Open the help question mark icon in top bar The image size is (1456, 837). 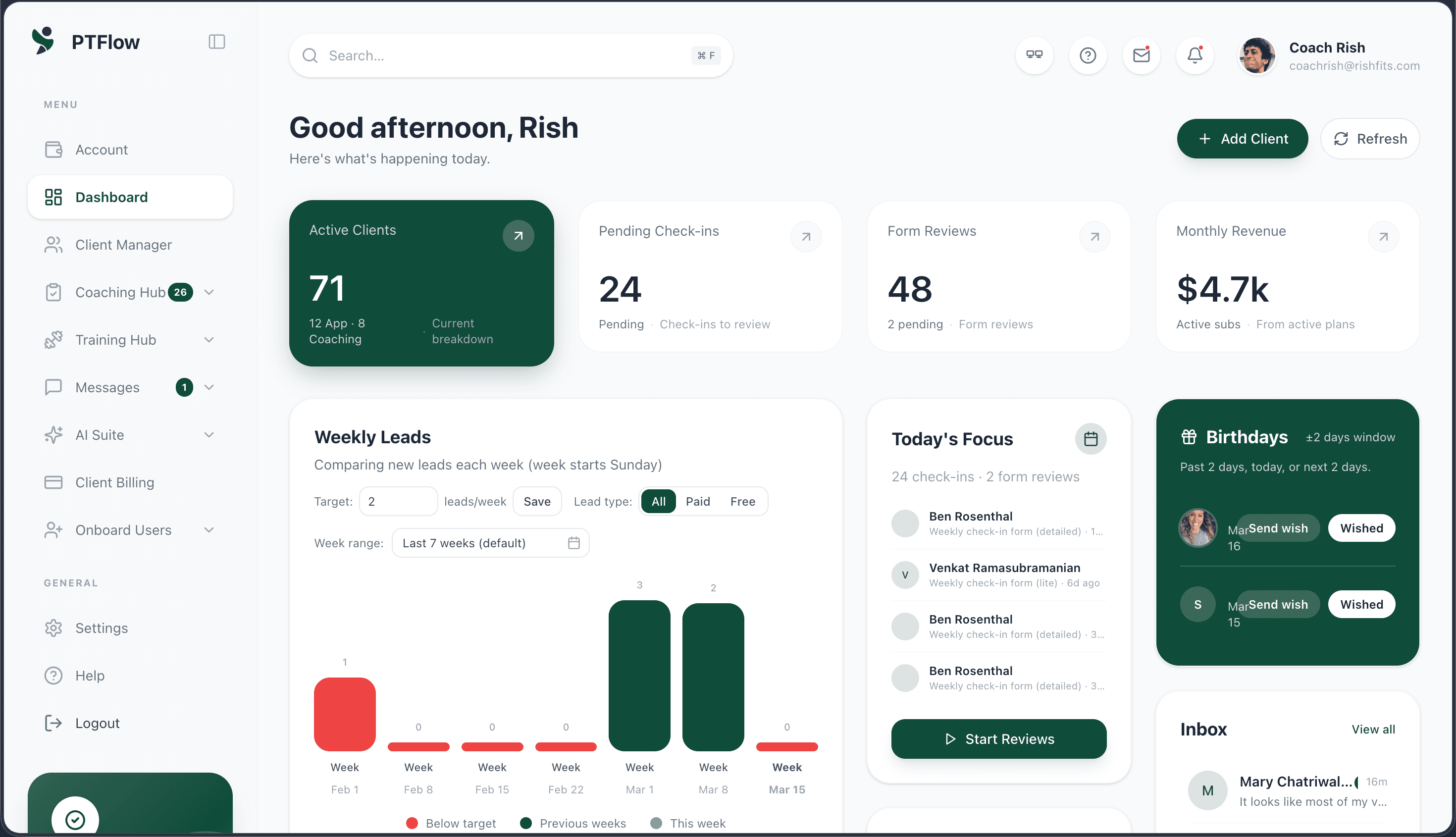tap(1088, 55)
